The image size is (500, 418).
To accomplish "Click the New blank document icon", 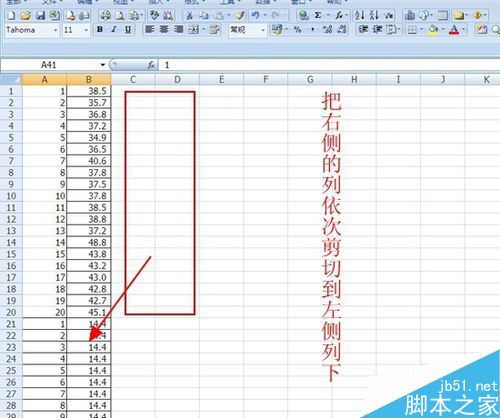I will pyautogui.click(x=11, y=15).
